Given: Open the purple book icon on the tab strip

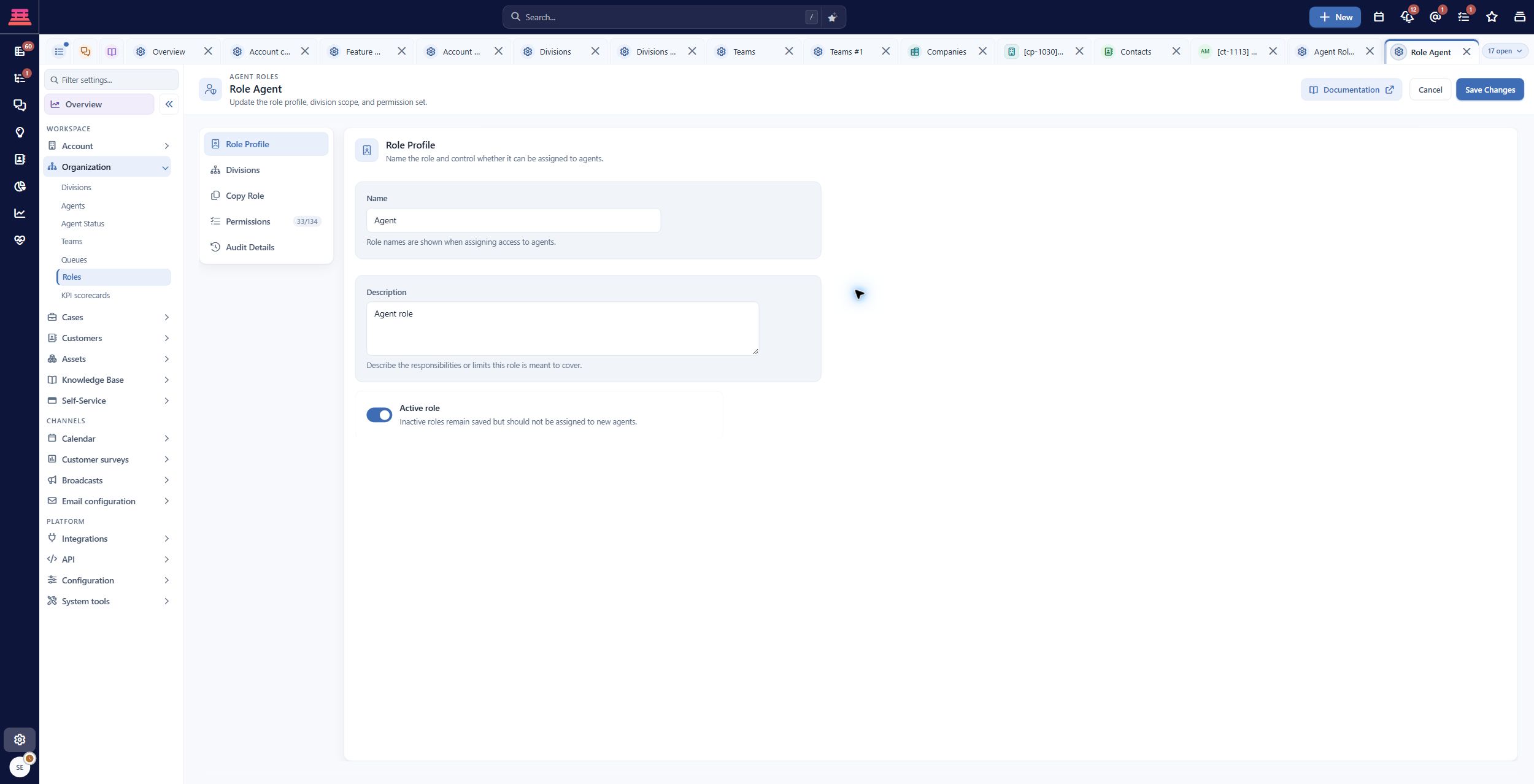Looking at the screenshot, I should pyautogui.click(x=112, y=52).
